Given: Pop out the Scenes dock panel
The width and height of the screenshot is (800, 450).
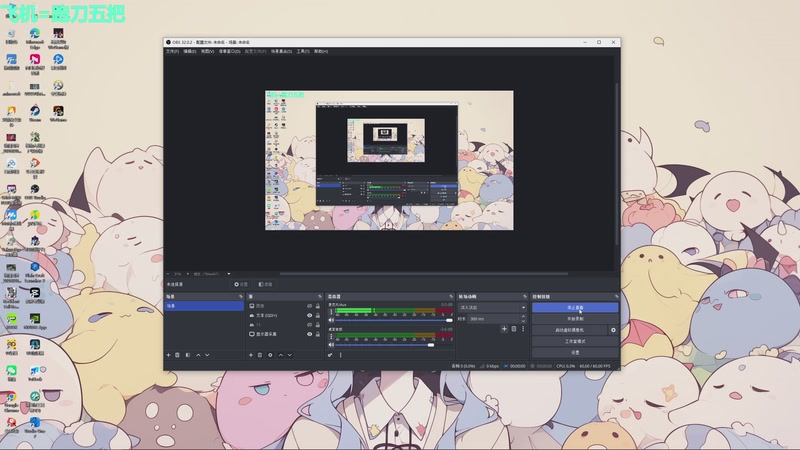Looking at the screenshot, I should 241,296.
